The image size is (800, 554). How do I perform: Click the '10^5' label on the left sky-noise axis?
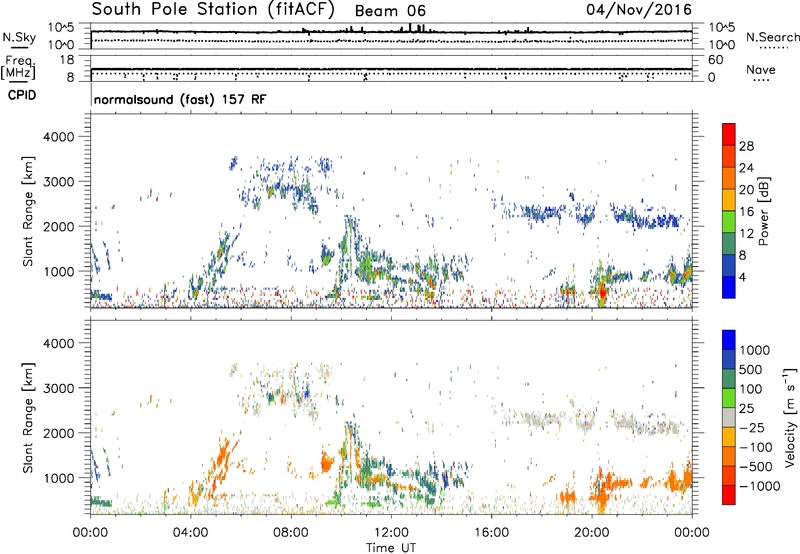[61, 28]
